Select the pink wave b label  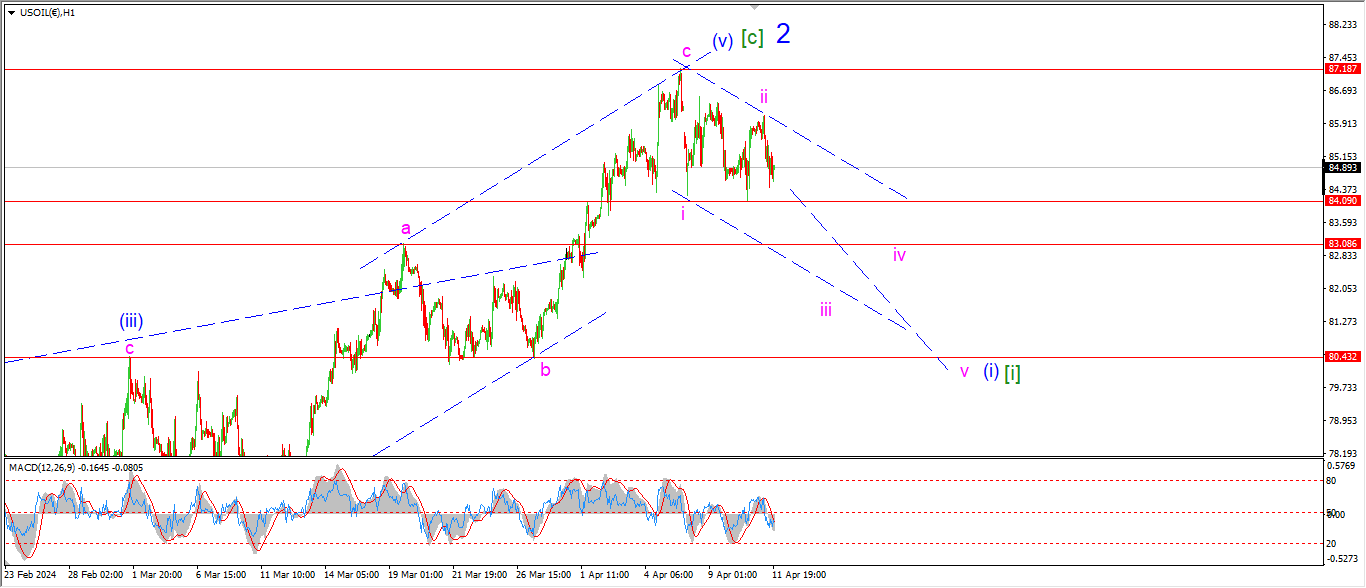pyautogui.click(x=545, y=370)
